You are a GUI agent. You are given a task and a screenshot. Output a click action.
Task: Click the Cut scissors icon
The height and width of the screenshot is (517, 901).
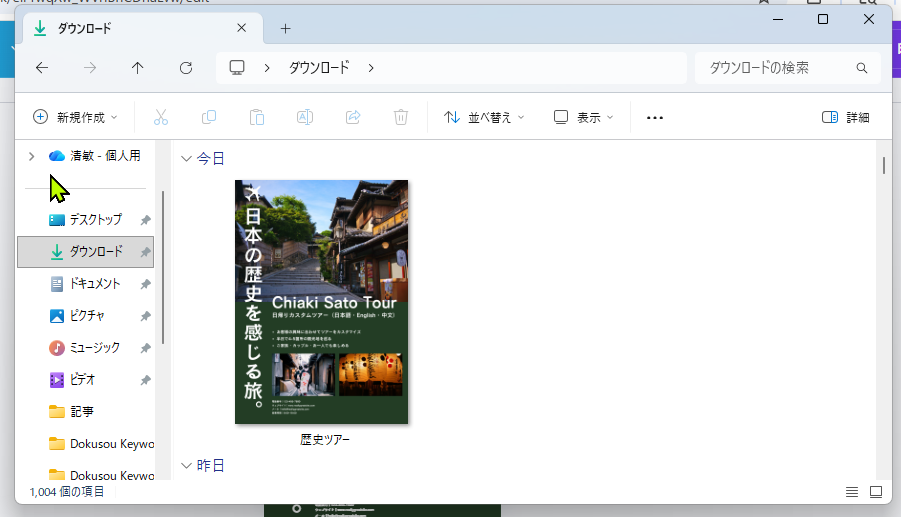pyautogui.click(x=161, y=117)
